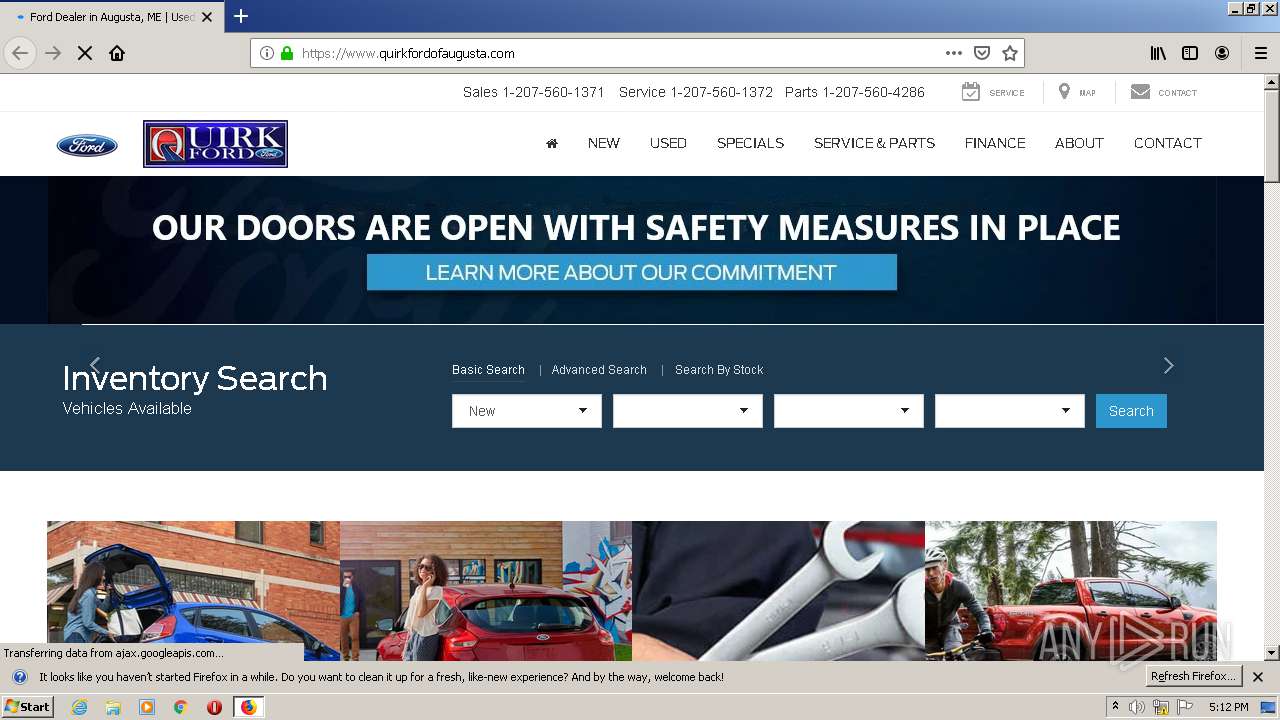The width and height of the screenshot is (1280, 720).
Task: Open the CONTACT menu item
Action: pos(1168,143)
